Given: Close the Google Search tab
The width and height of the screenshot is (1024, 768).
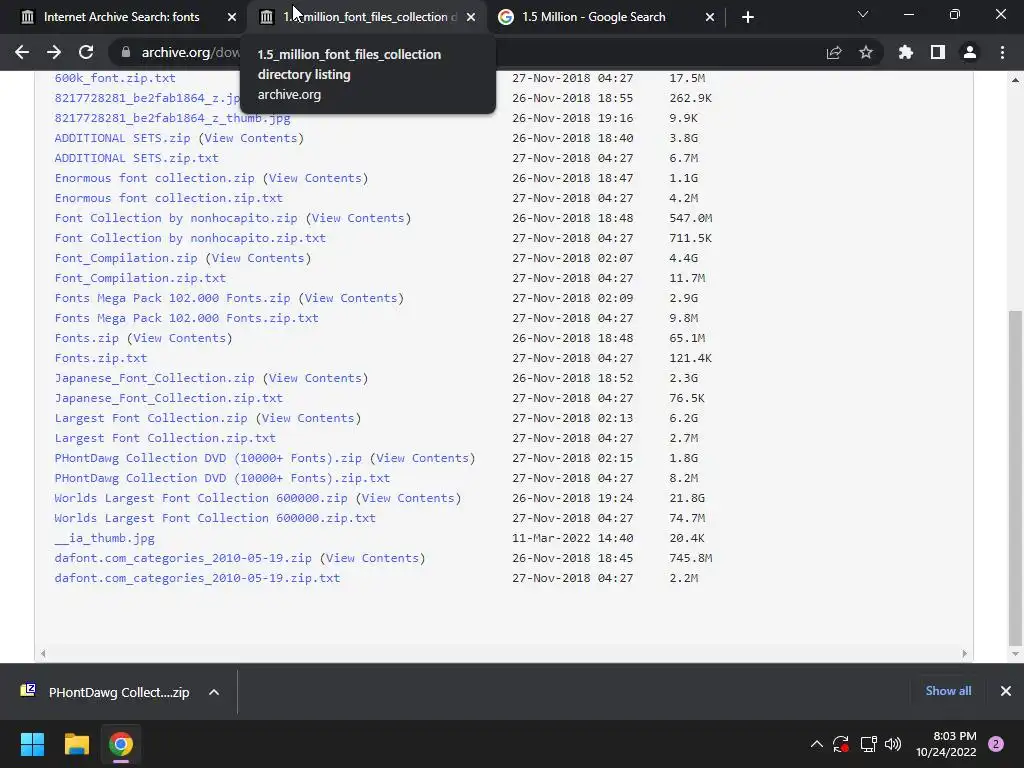Looking at the screenshot, I should pyautogui.click(x=710, y=17).
